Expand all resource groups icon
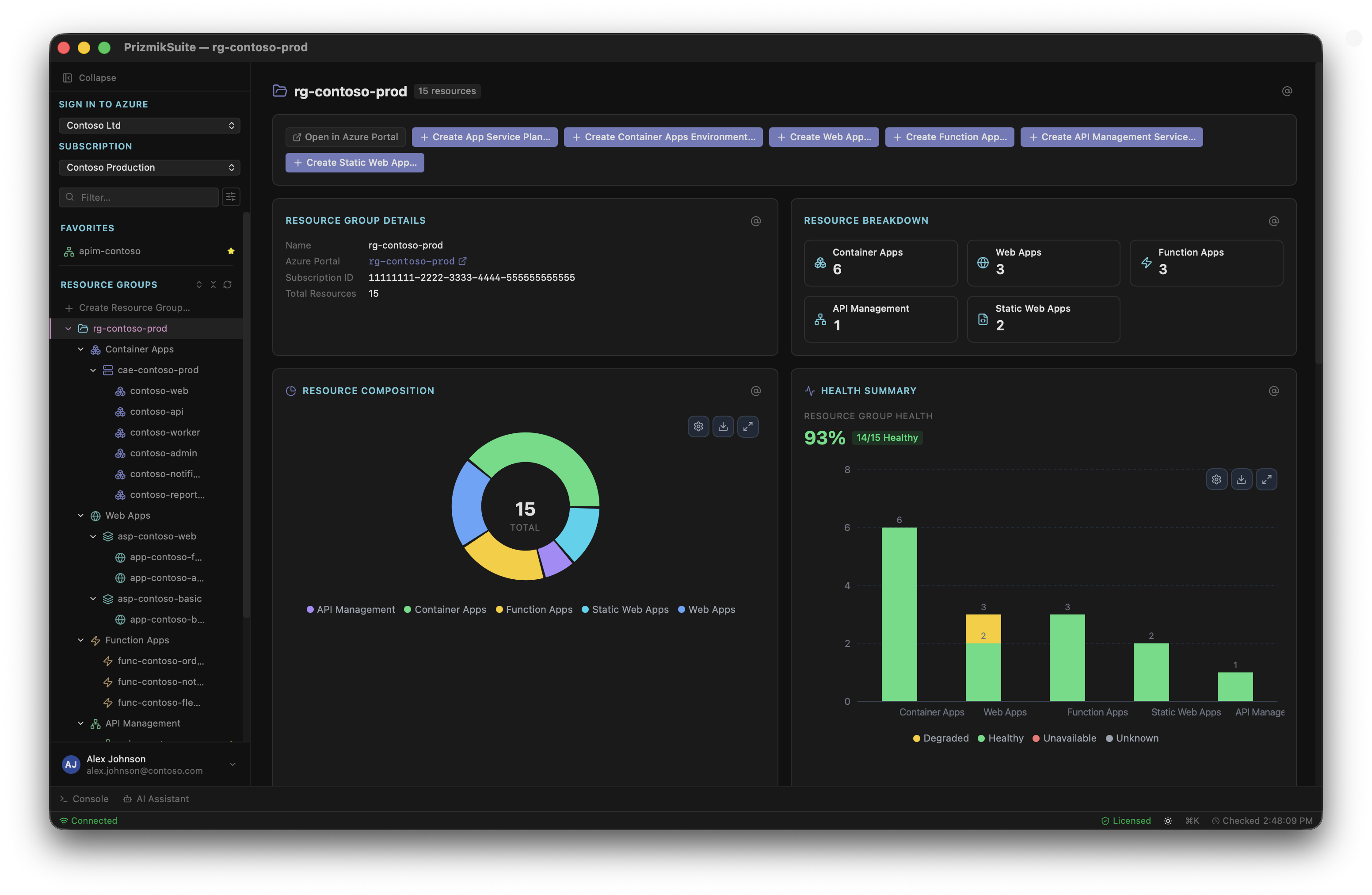Viewport: 1372px width, 895px height. point(199,285)
